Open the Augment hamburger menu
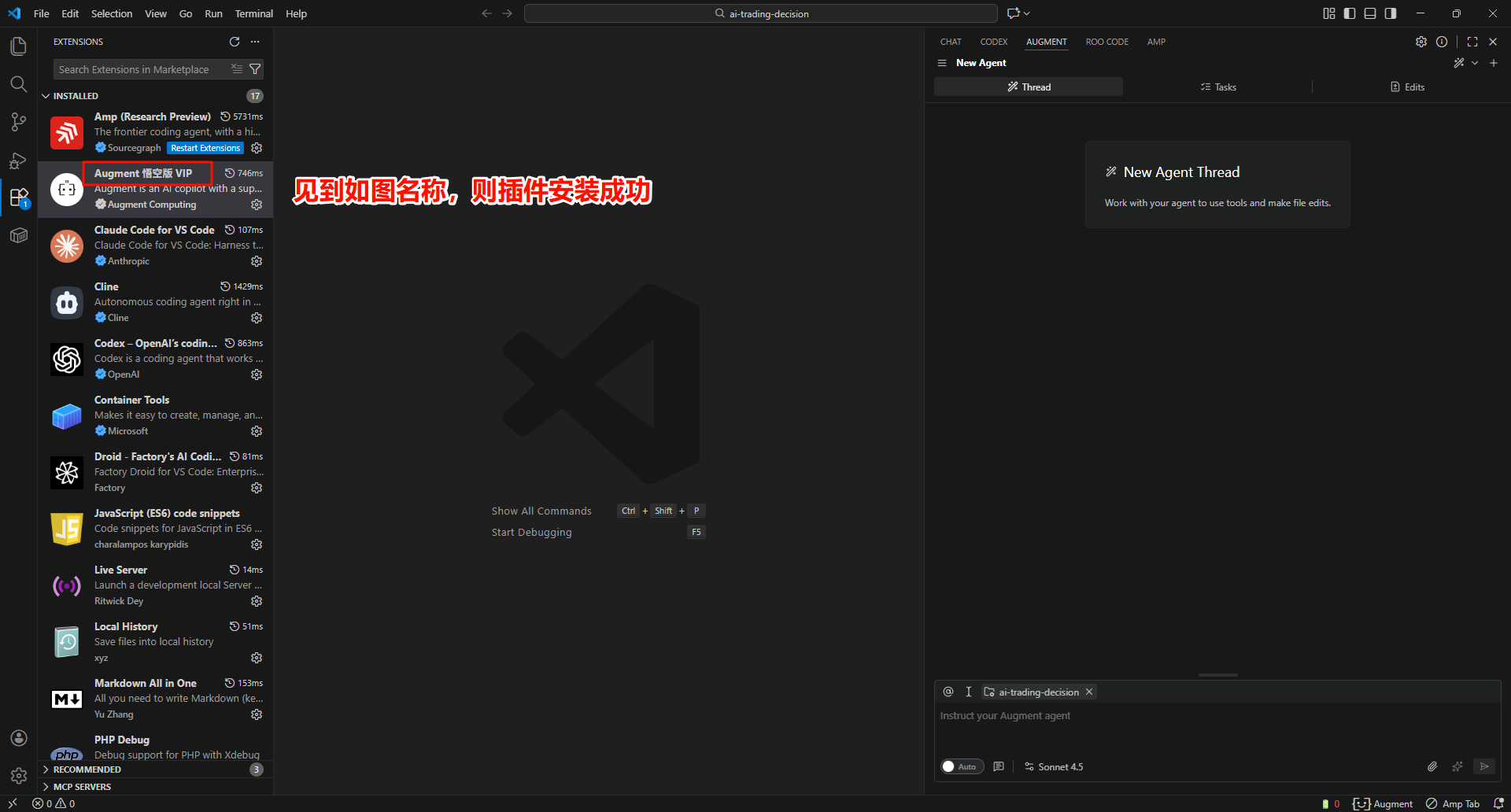1511x812 pixels. click(x=942, y=63)
